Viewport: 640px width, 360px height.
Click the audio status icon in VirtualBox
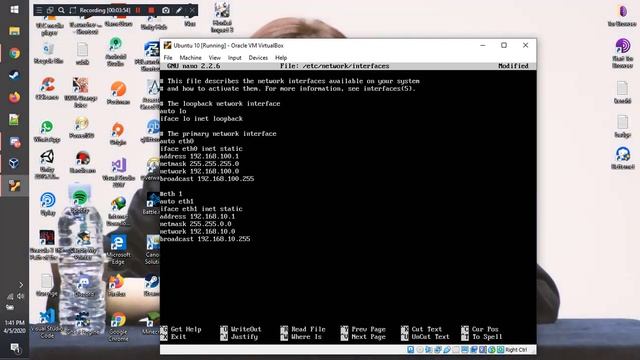(429, 350)
